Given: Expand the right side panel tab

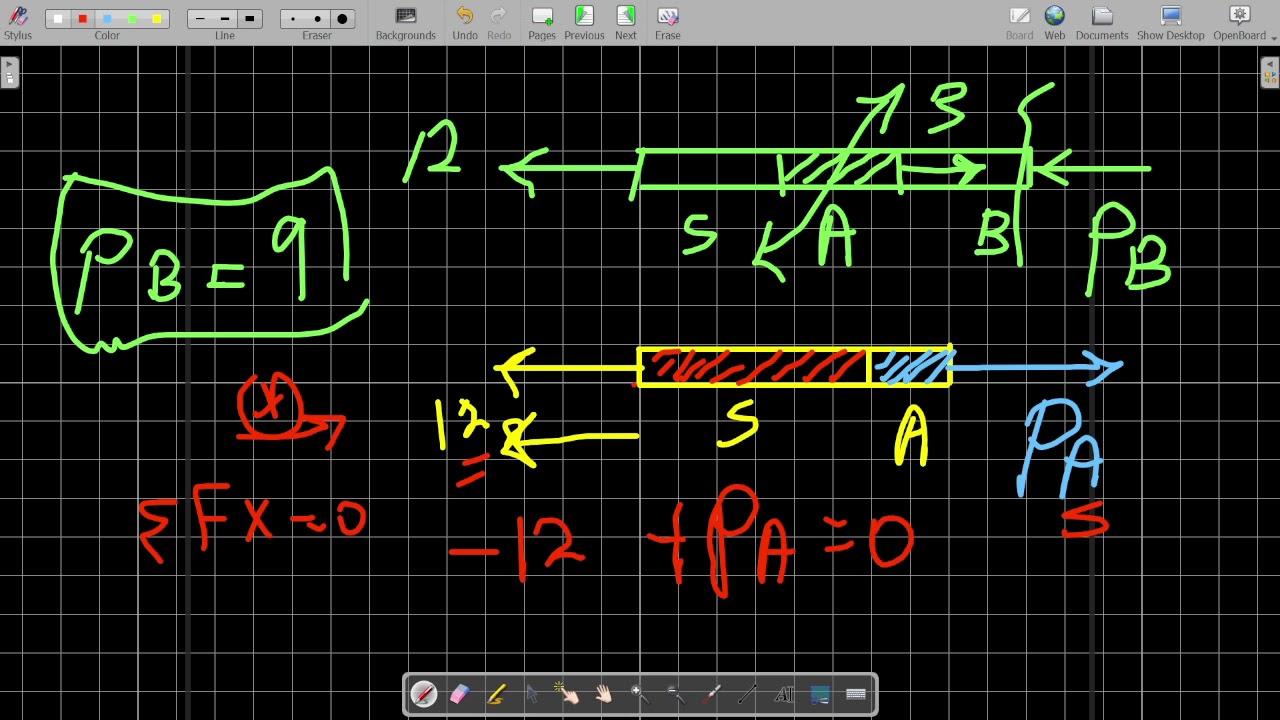Looking at the screenshot, I should tap(1269, 73).
